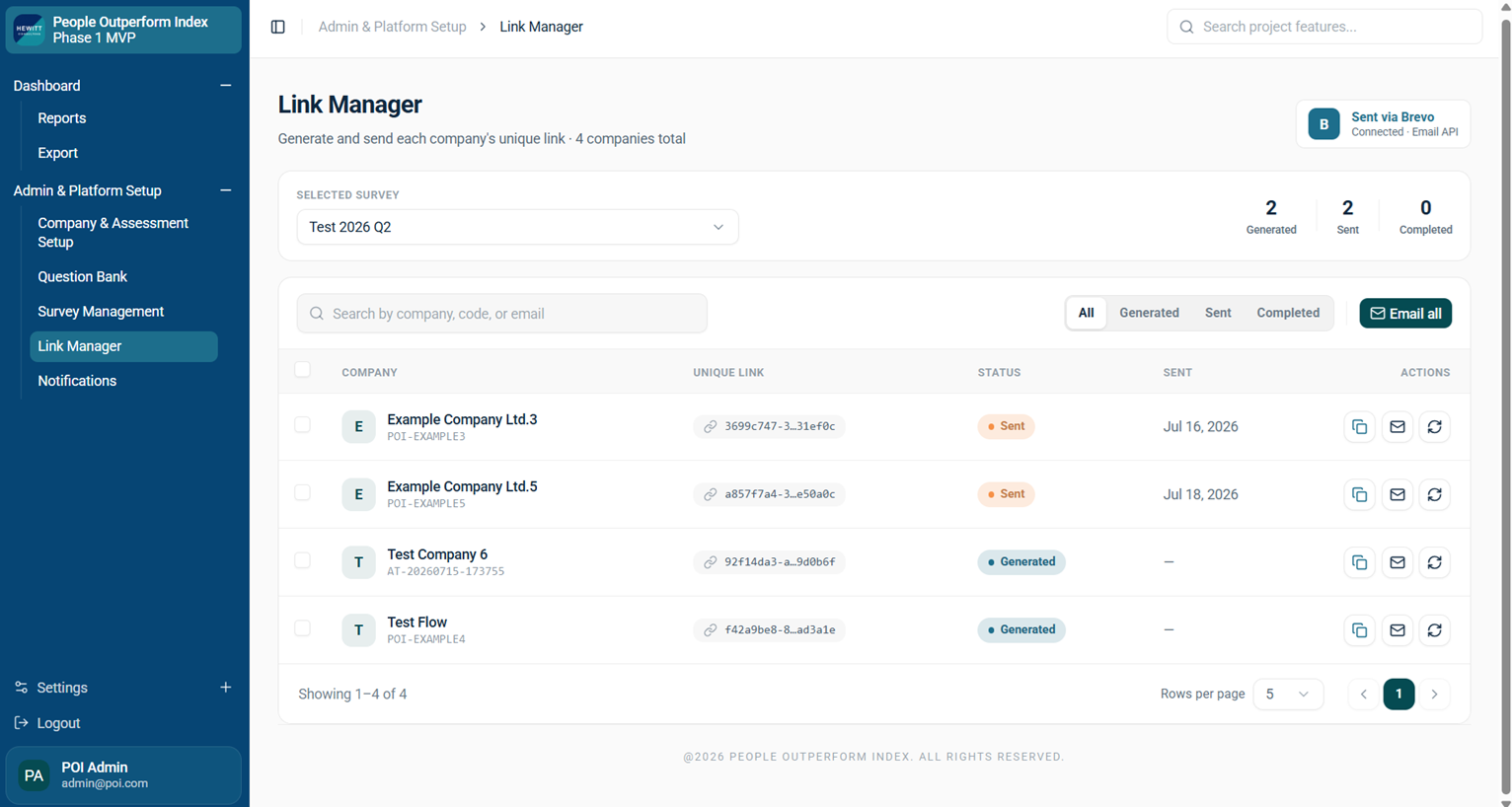Copy link for Example Company Ltd.3
Image resolution: width=1512 pixels, height=807 pixels.
click(x=1359, y=426)
